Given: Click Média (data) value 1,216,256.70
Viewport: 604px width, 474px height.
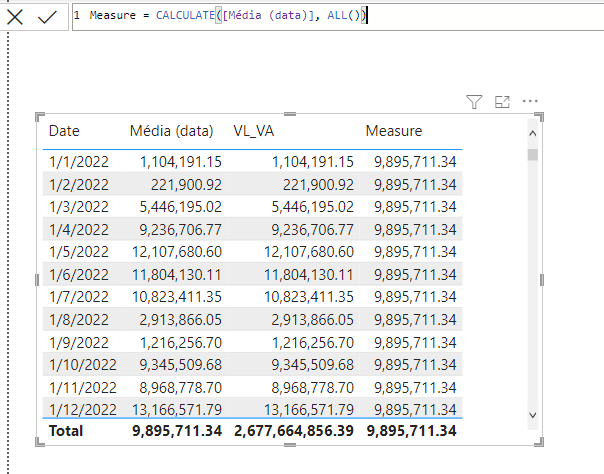Looking at the screenshot, I should pyautogui.click(x=181, y=343).
